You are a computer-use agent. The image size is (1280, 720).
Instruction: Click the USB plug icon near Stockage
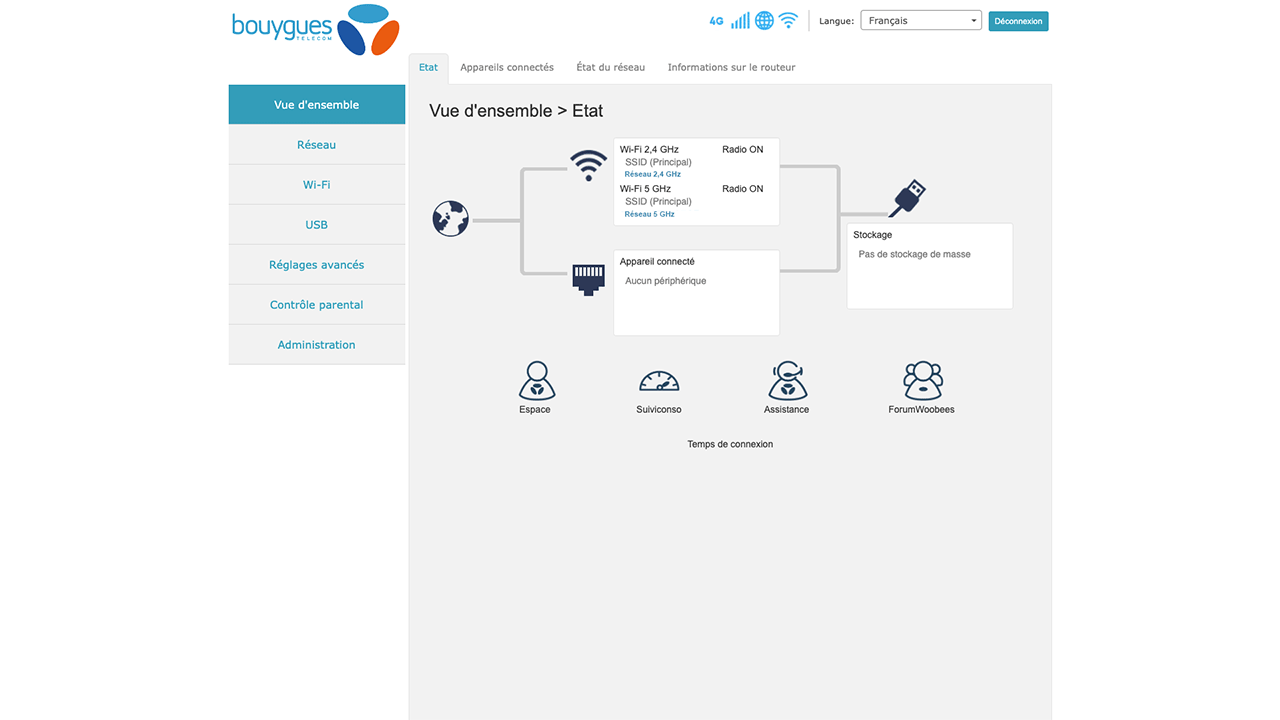tap(906, 197)
